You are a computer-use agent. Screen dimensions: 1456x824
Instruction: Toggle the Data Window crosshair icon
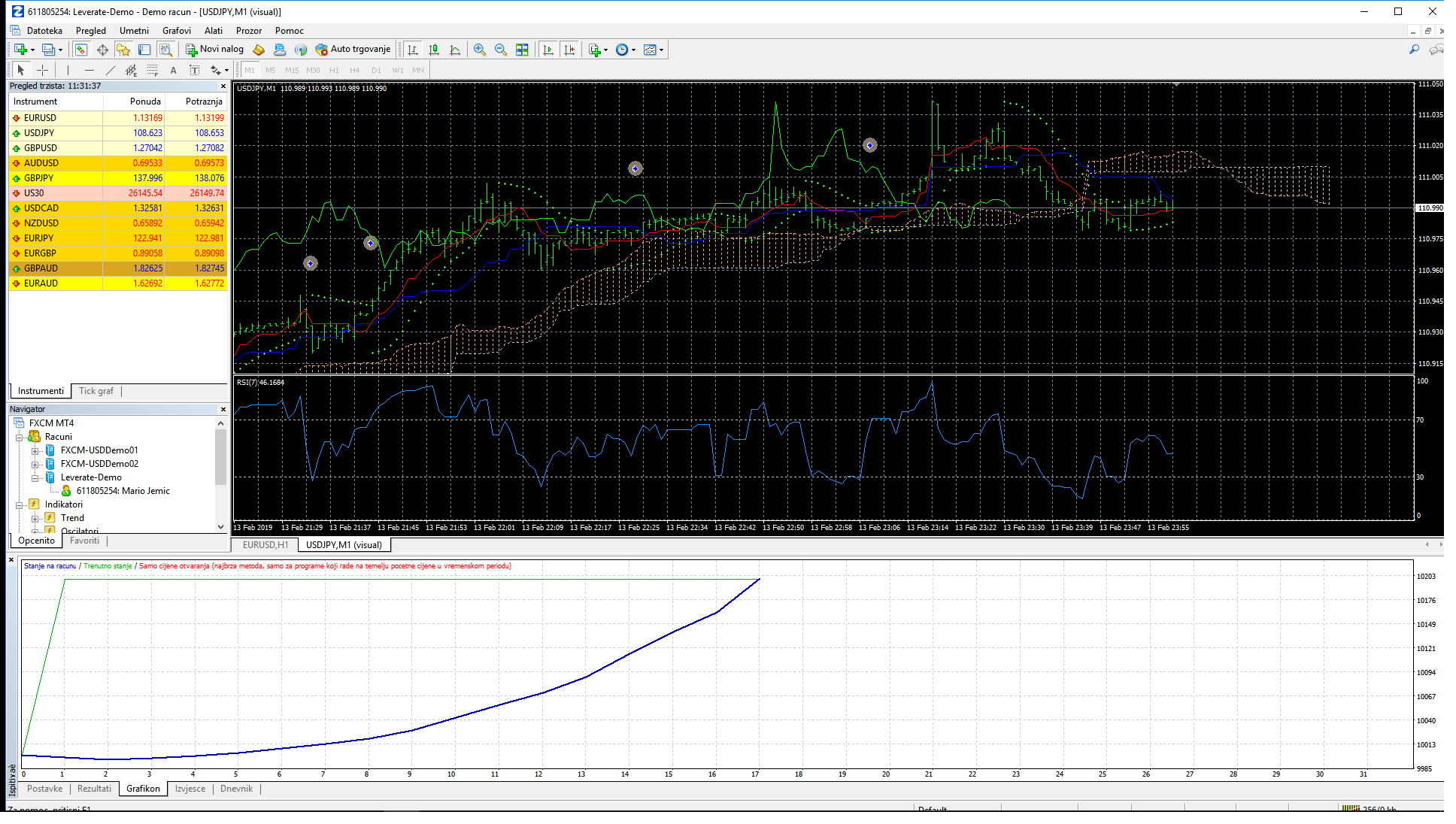click(102, 50)
